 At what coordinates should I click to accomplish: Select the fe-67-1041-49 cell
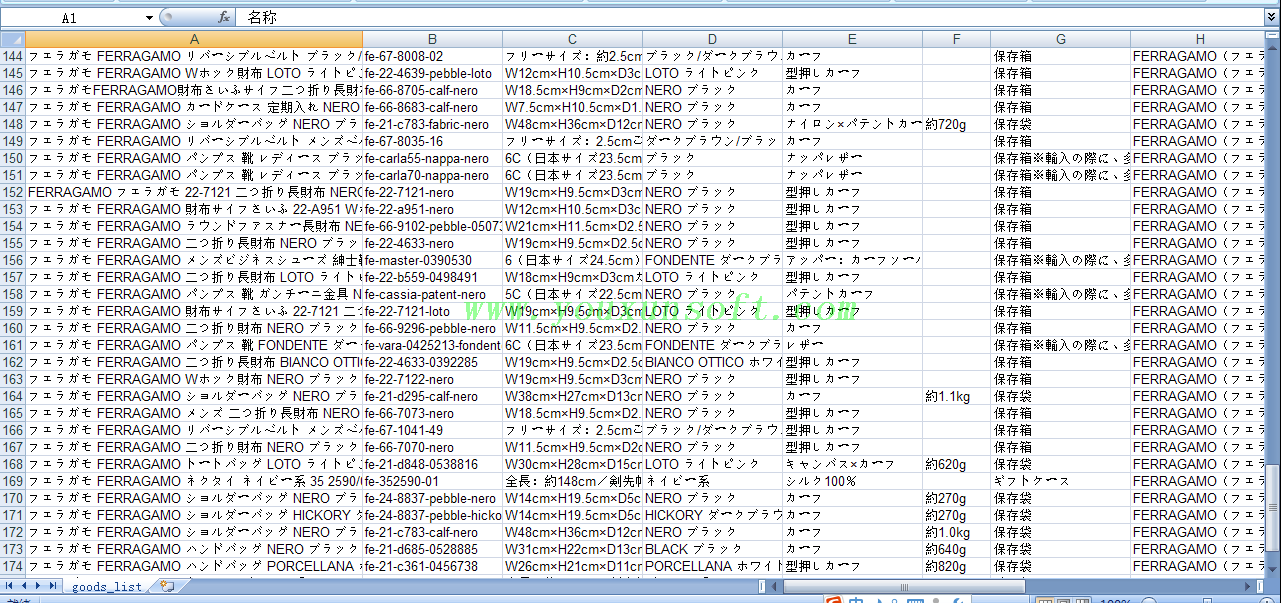(432, 430)
